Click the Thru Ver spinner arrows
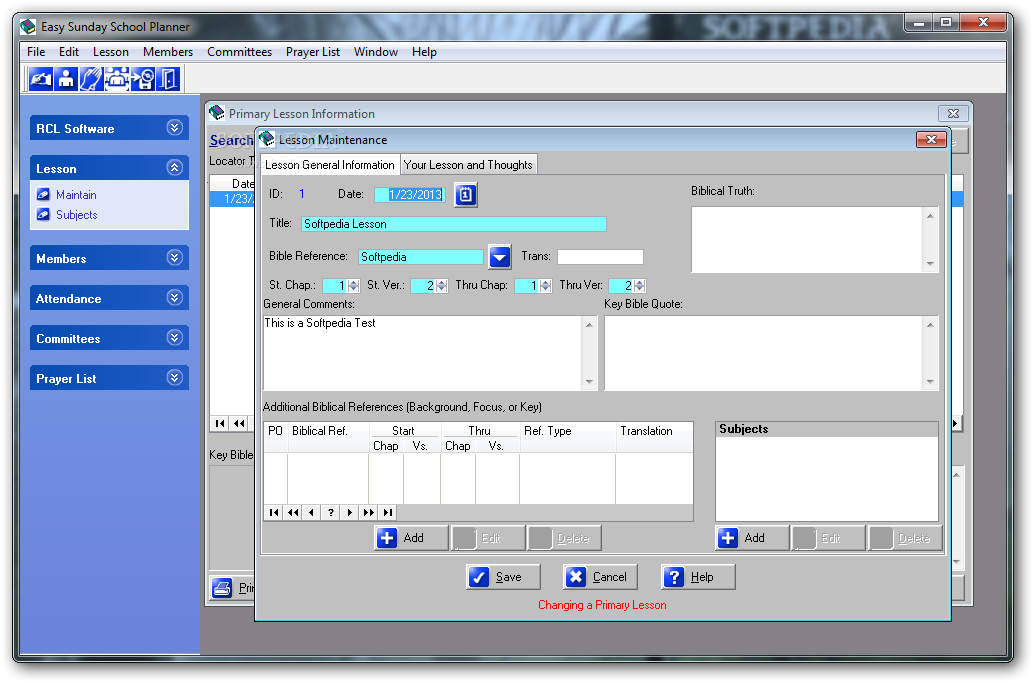1034x683 pixels. 640,285
